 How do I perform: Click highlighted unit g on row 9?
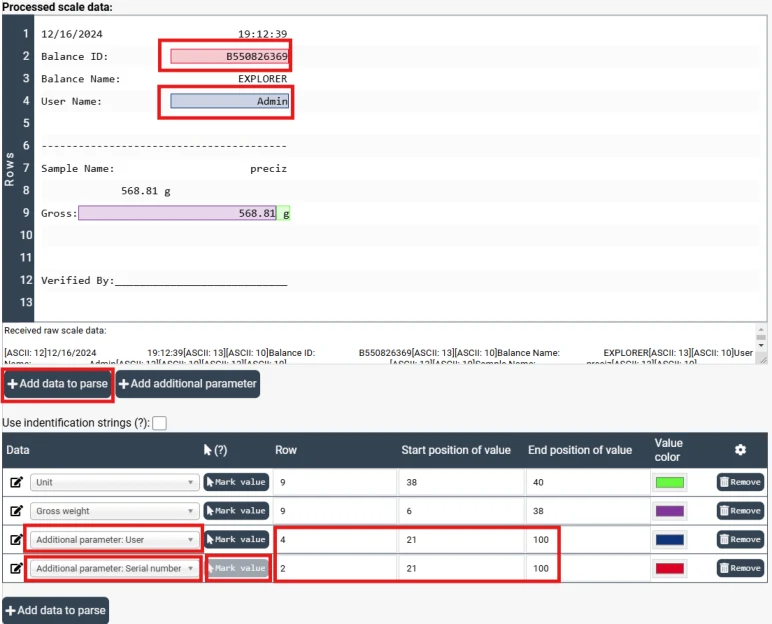click(284, 213)
